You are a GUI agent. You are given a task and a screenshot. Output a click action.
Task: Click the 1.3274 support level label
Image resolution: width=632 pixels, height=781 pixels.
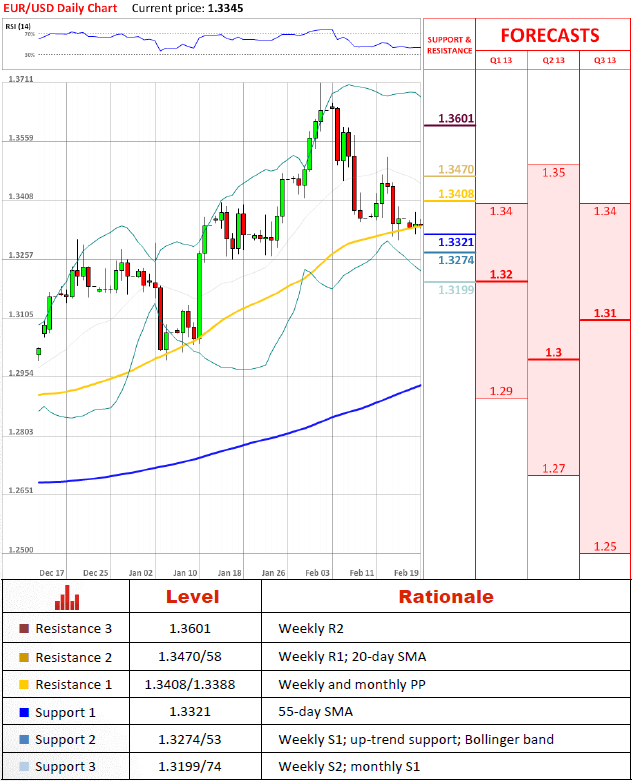[456, 260]
